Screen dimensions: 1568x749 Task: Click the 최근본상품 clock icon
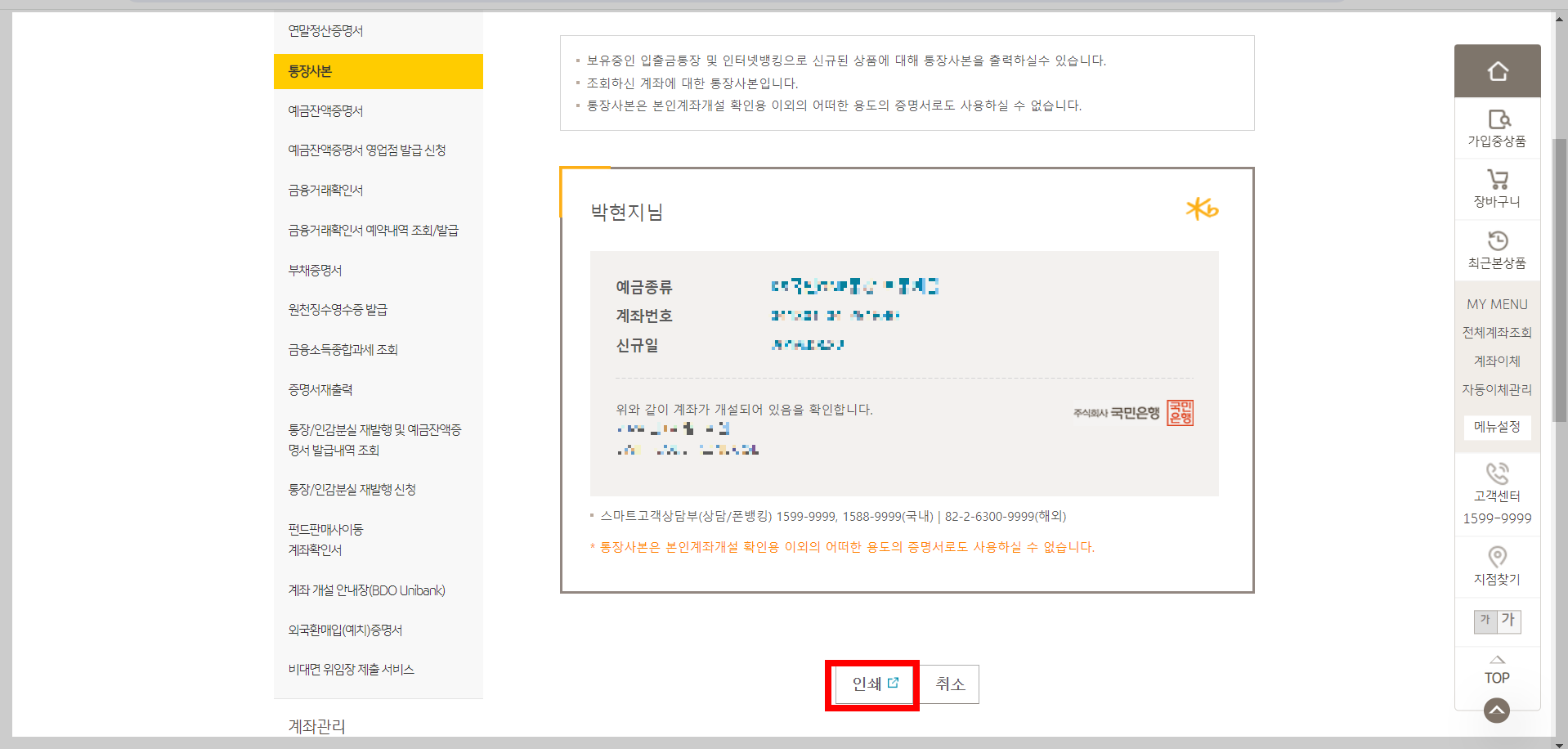[x=1497, y=240]
